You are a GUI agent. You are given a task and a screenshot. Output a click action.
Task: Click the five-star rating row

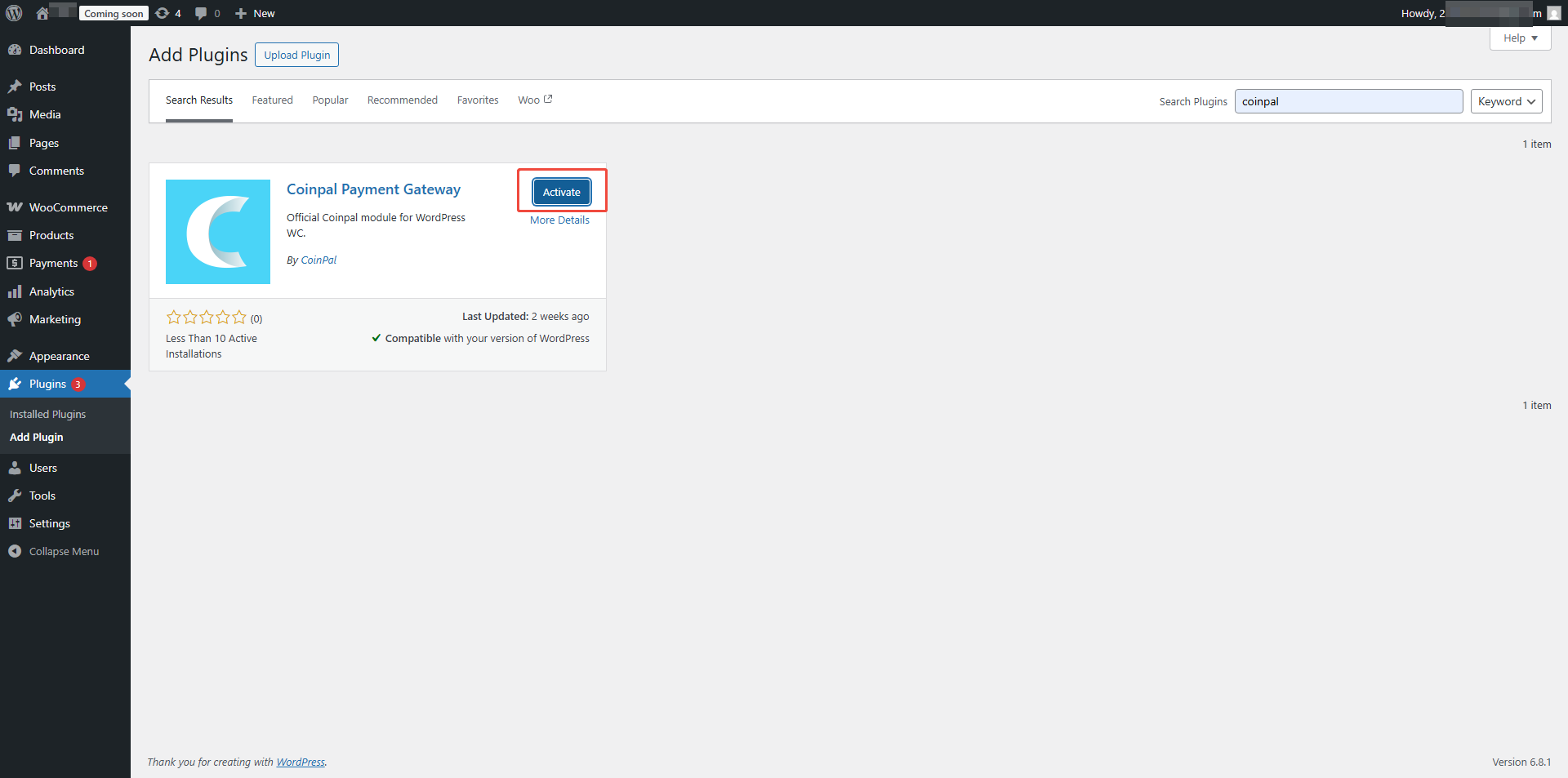[207, 318]
